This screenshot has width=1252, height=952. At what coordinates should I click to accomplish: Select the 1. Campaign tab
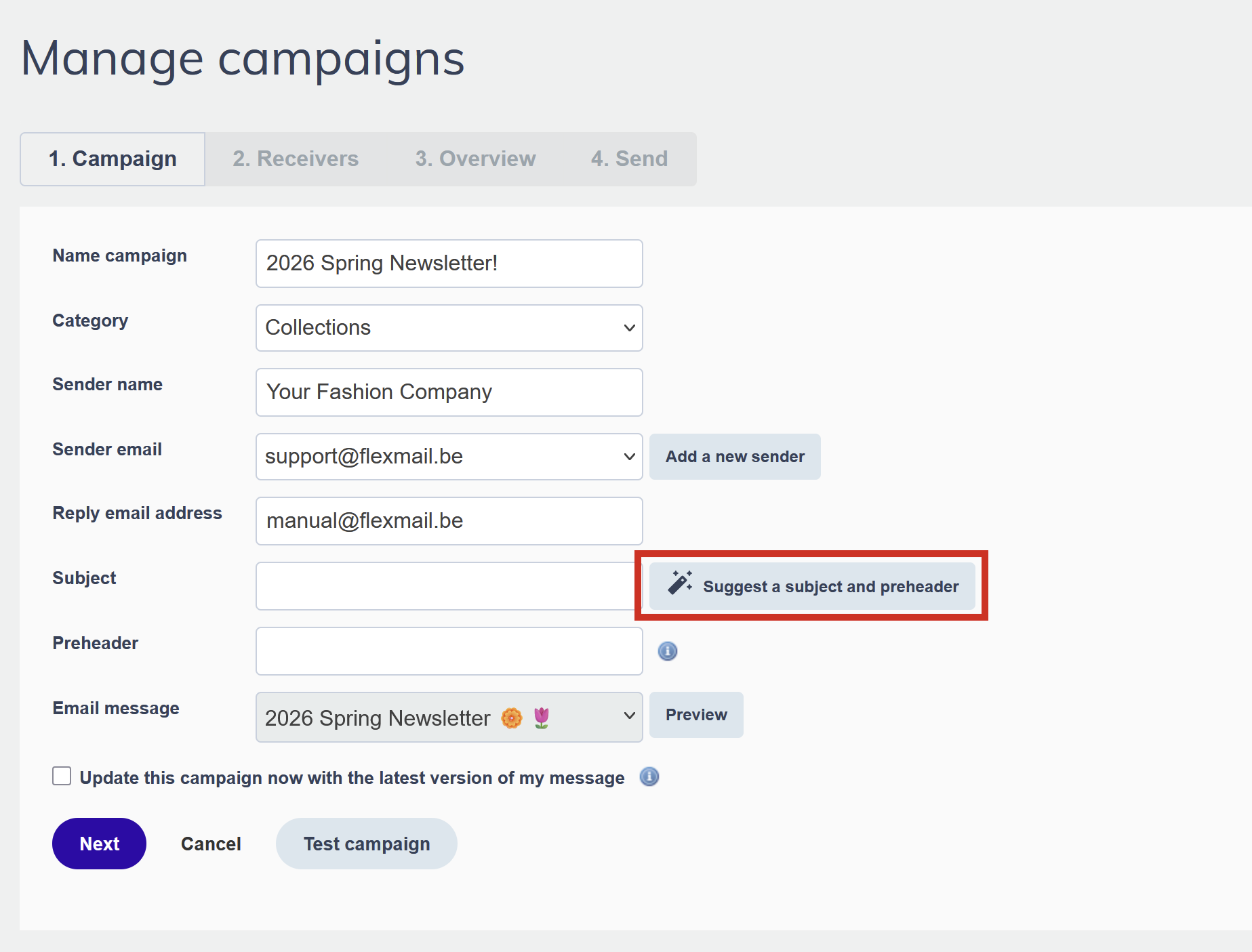(113, 159)
